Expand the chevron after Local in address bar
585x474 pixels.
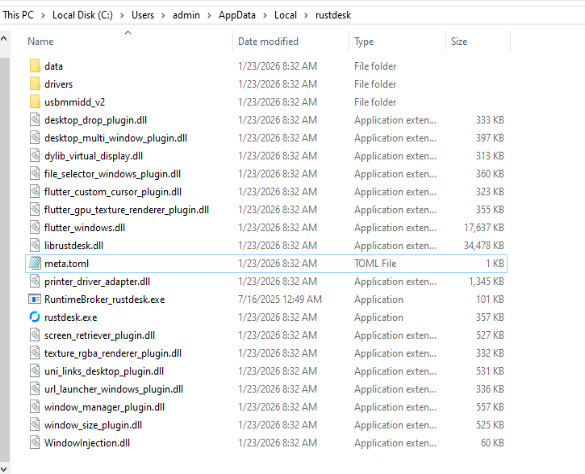click(306, 15)
